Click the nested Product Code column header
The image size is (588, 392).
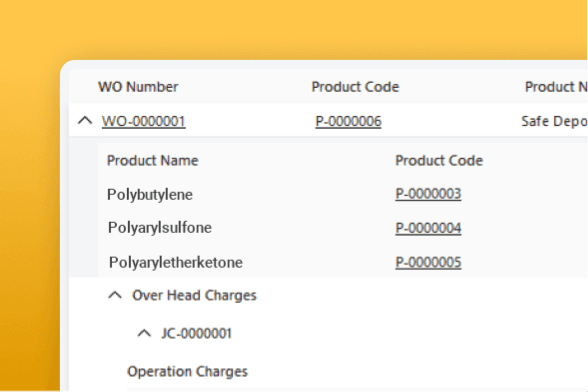point(439,160)
